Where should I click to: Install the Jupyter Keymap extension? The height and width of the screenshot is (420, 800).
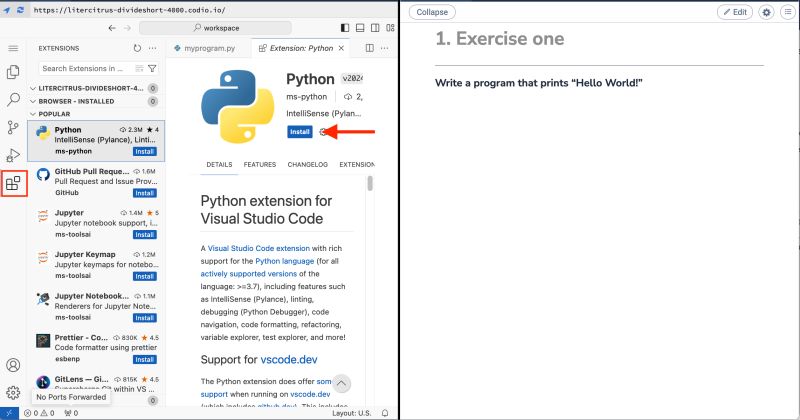(x=145, y=276)
